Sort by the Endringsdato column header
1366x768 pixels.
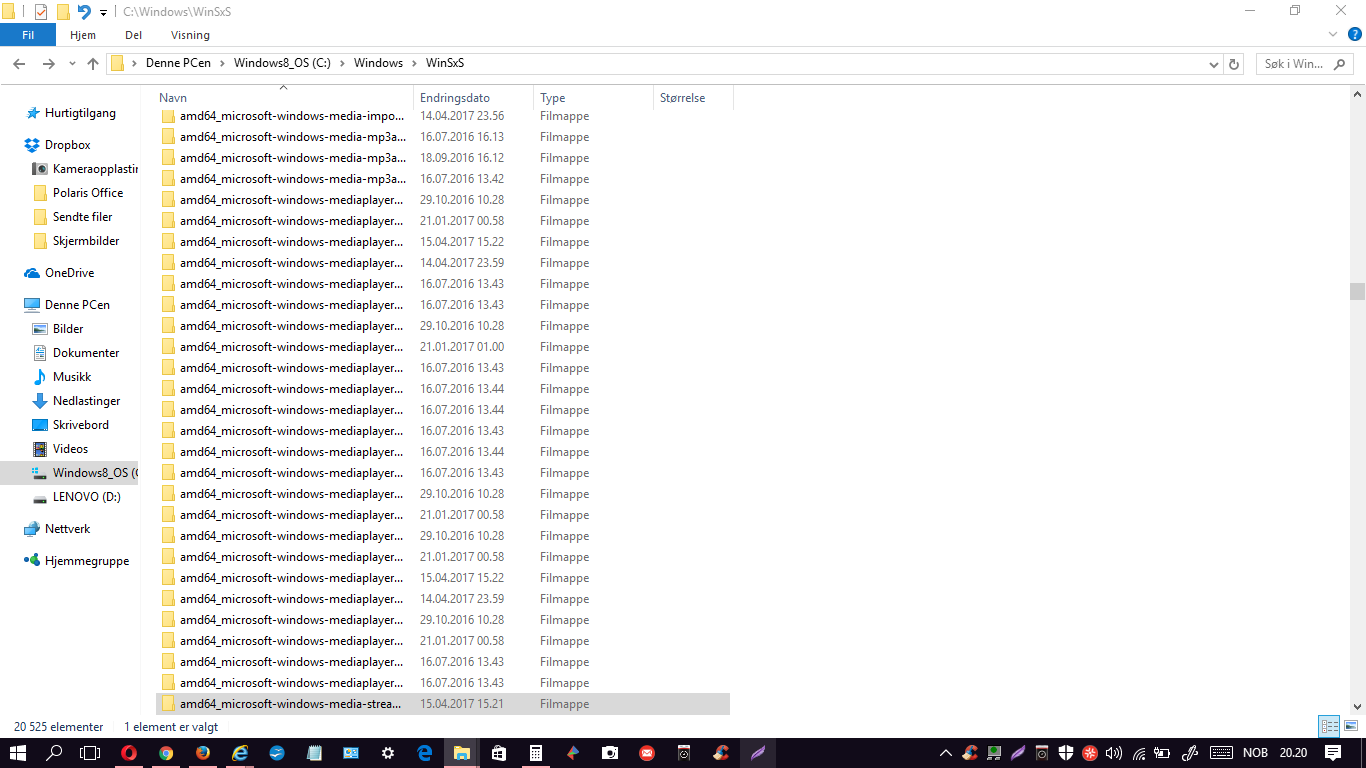click(x=473, y=98)
